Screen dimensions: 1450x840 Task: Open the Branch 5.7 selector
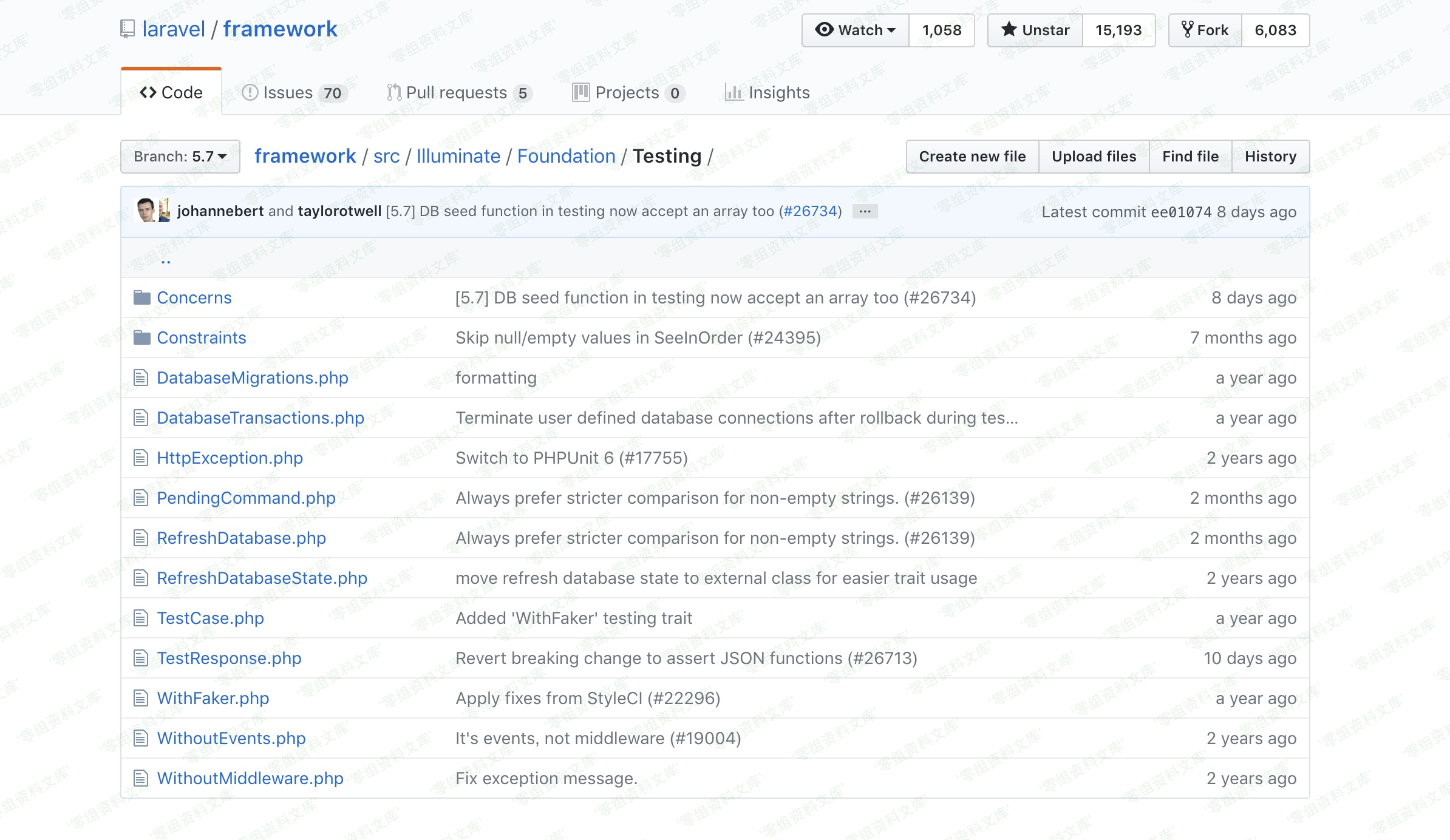click(180, 156)
